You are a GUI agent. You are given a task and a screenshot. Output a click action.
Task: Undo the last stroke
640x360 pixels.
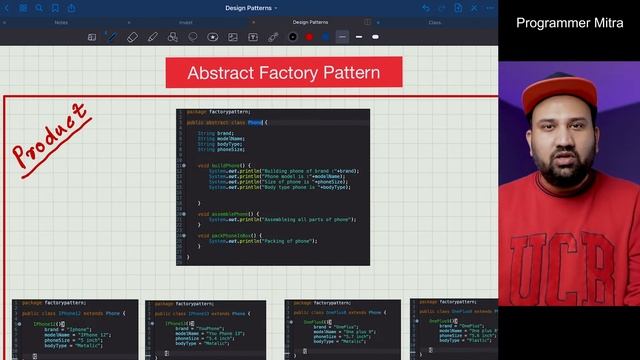click(426, 8)
